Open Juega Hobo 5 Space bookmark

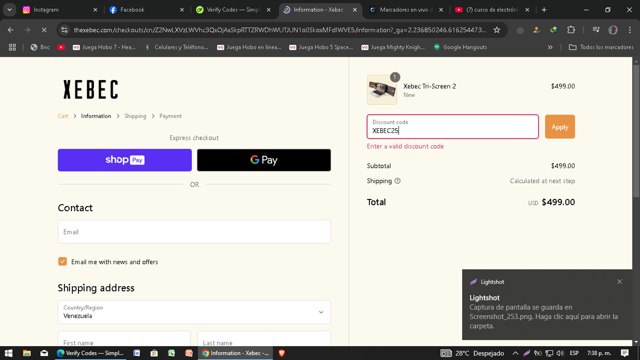click(321, 47)
